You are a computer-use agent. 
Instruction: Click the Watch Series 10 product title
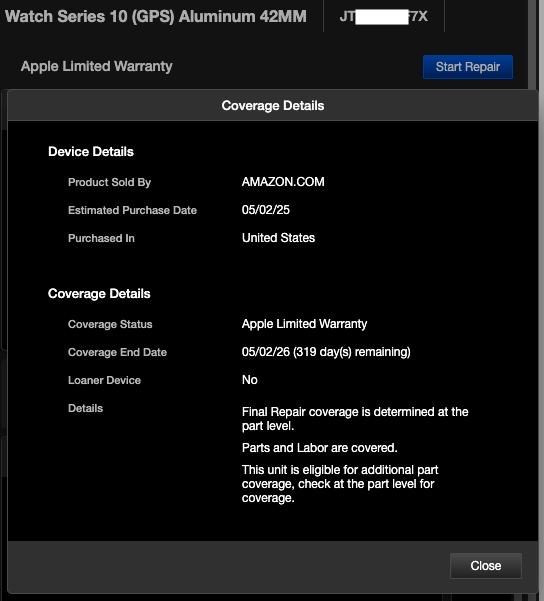point(156,16)
